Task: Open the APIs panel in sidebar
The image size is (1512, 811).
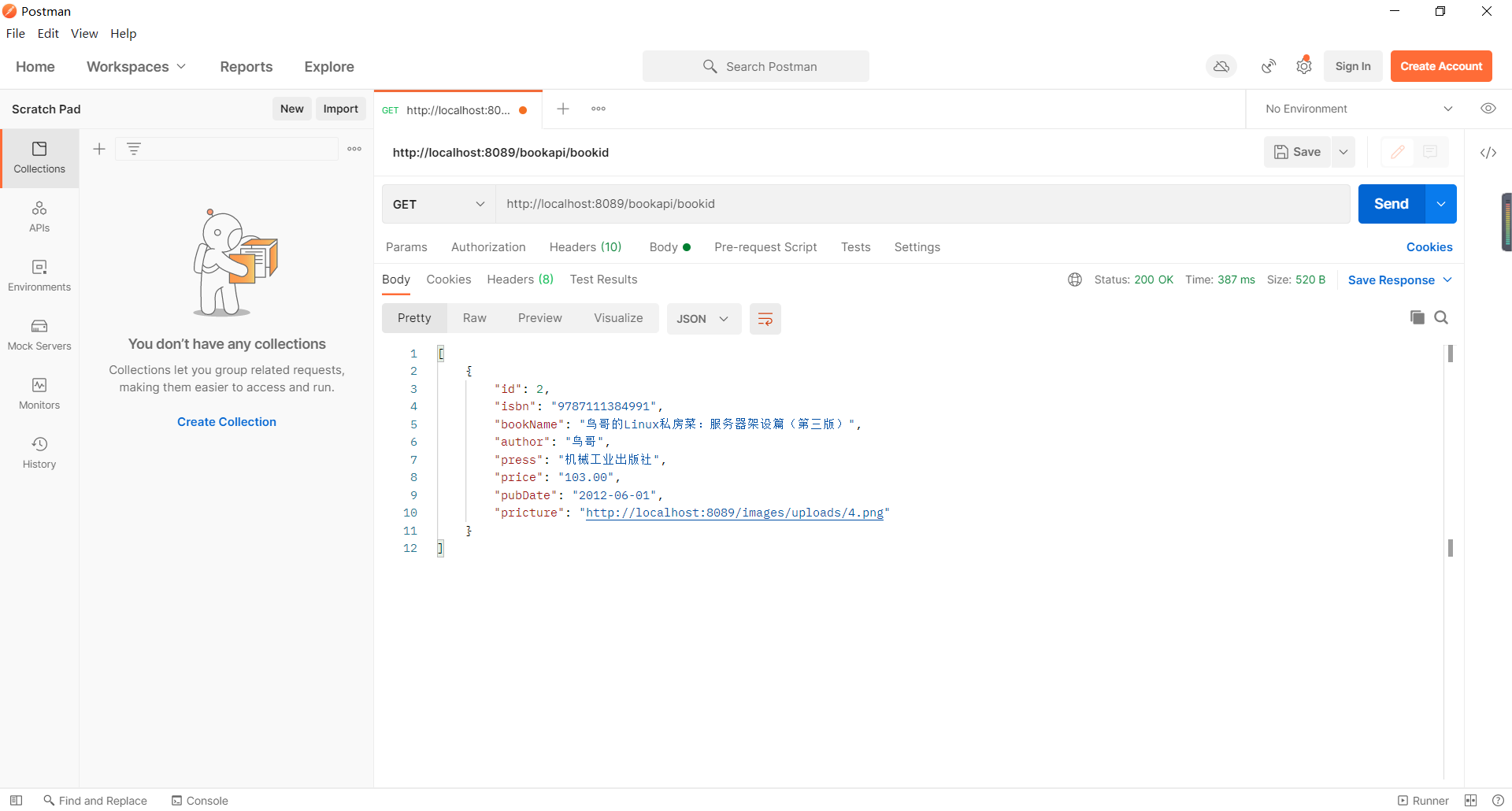Action: pos(39,217)
